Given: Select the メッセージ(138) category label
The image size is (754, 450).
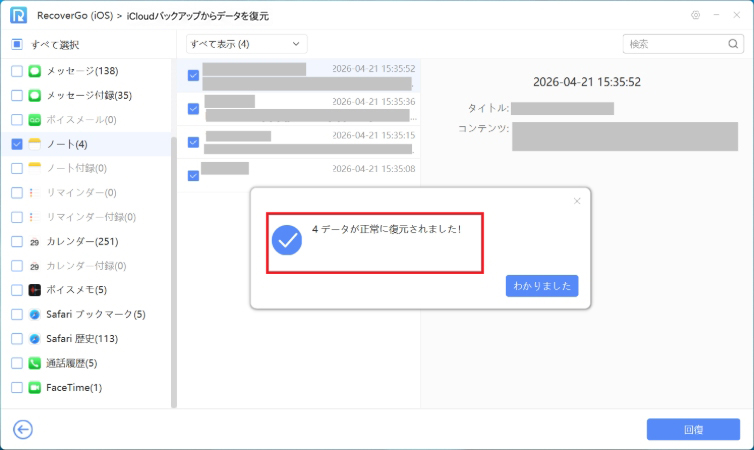Looking at the screenshot, I should click(x=82, y=71).
